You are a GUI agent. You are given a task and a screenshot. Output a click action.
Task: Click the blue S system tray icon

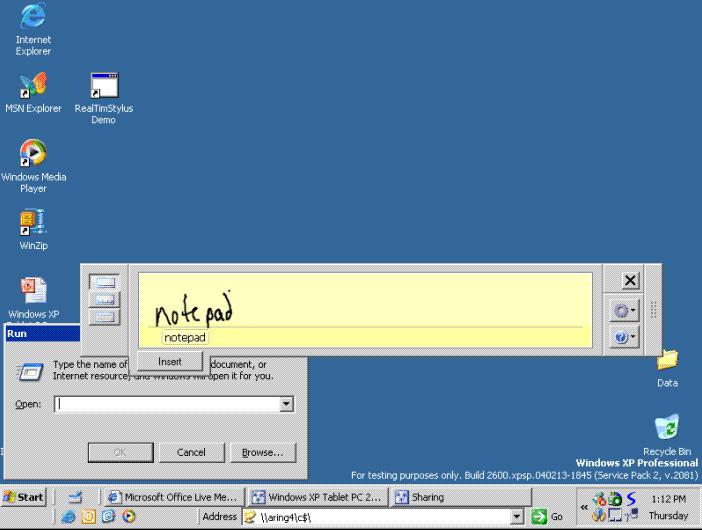point(631,499)
